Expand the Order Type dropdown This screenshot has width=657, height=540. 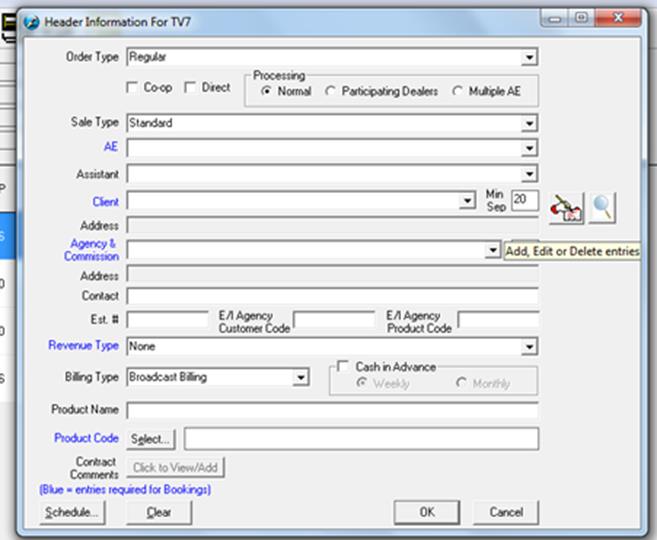click(x=530, y=58)
